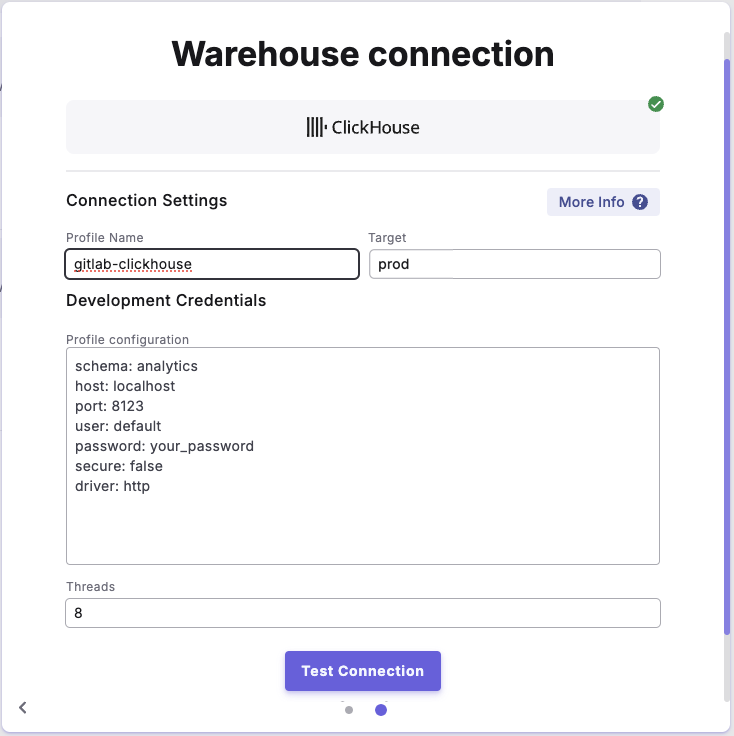
Task: Click into the Target field containing prod
Action: point(514,264)
